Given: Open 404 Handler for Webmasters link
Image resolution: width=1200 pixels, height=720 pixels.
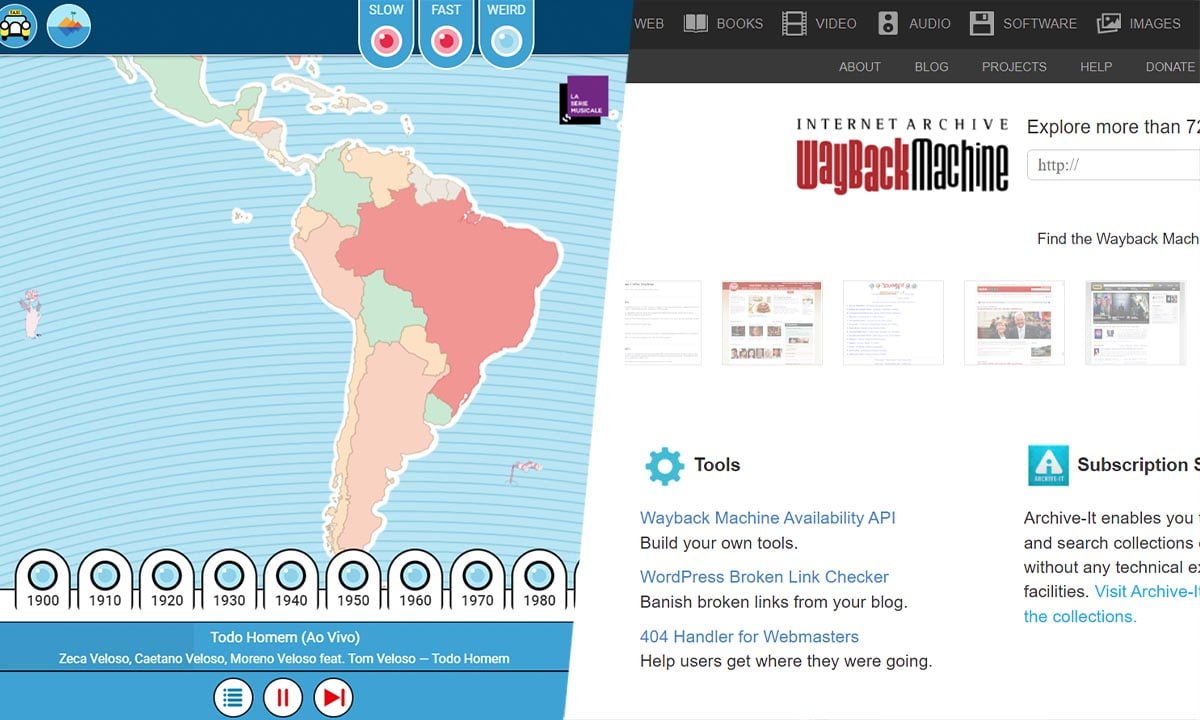Looking at the screenshot, I should coord(749,636).
